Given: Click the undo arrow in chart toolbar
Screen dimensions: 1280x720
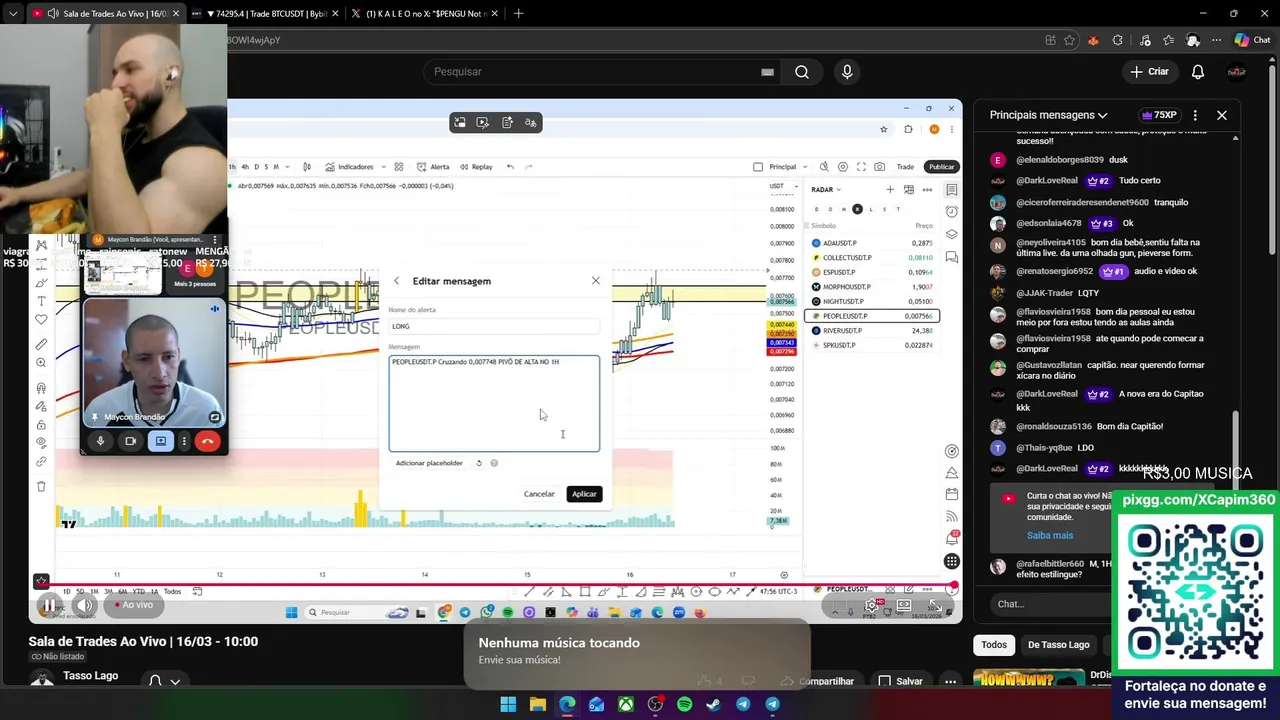Looking at the screenshot, I should point(510,167).
